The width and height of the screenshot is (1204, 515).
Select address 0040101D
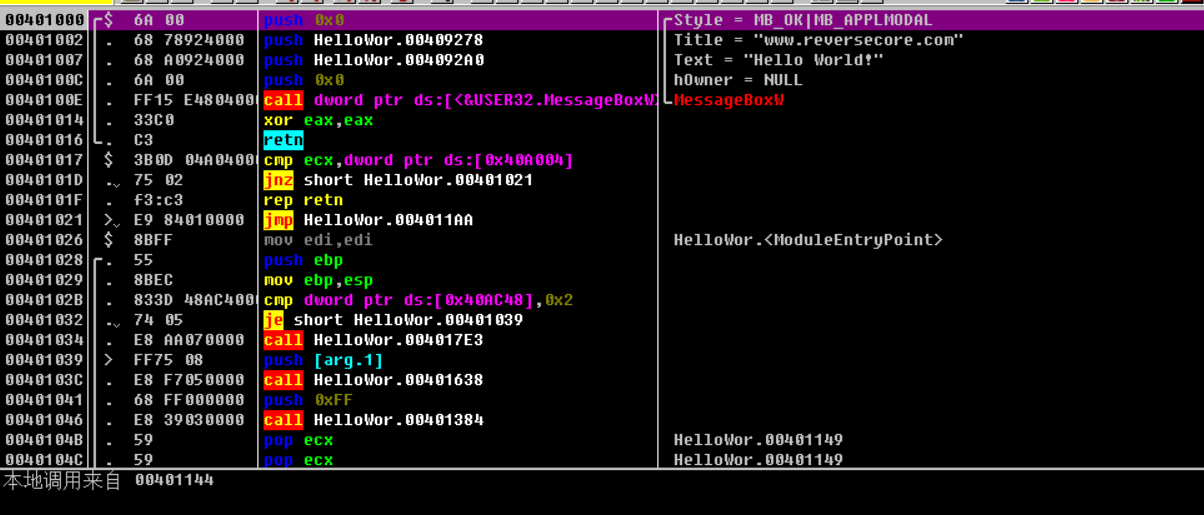44,180
